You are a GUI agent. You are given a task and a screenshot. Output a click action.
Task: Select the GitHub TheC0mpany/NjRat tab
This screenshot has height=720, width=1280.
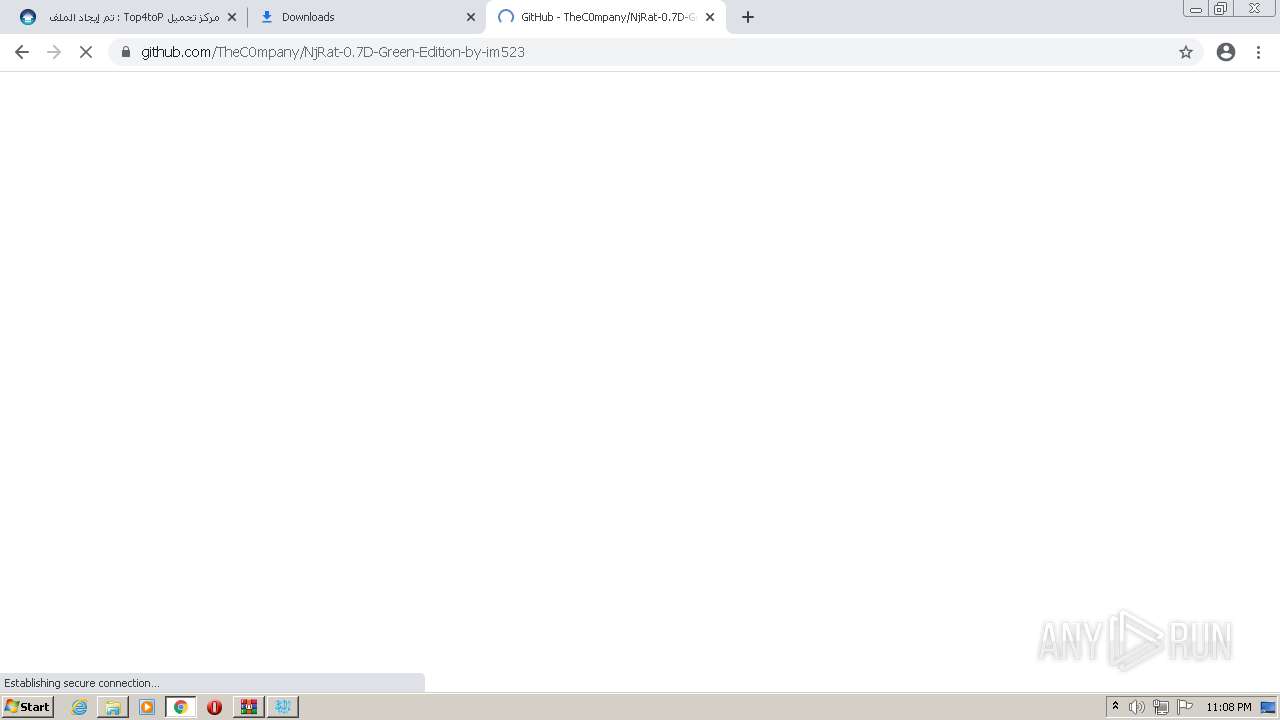(605, 17)
